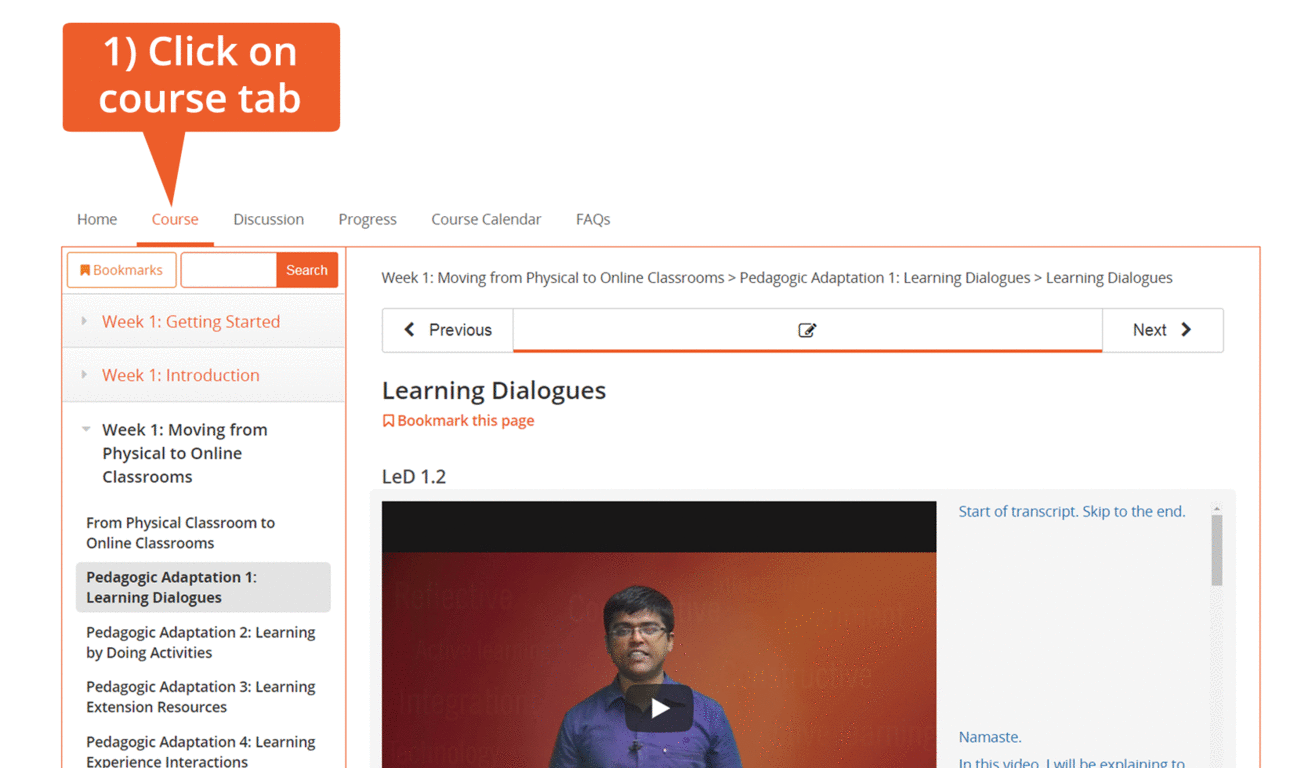Image resolution: width=1301 pixels, height=768 pixels.
Task: Open the Course Calendar tab
Action: [486, 219]
